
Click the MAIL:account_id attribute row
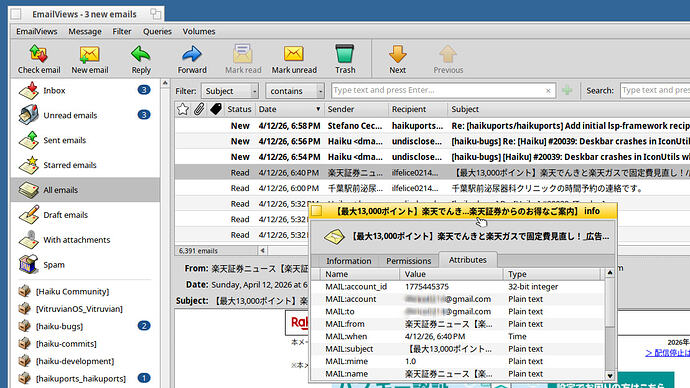[x=458, y=286]
